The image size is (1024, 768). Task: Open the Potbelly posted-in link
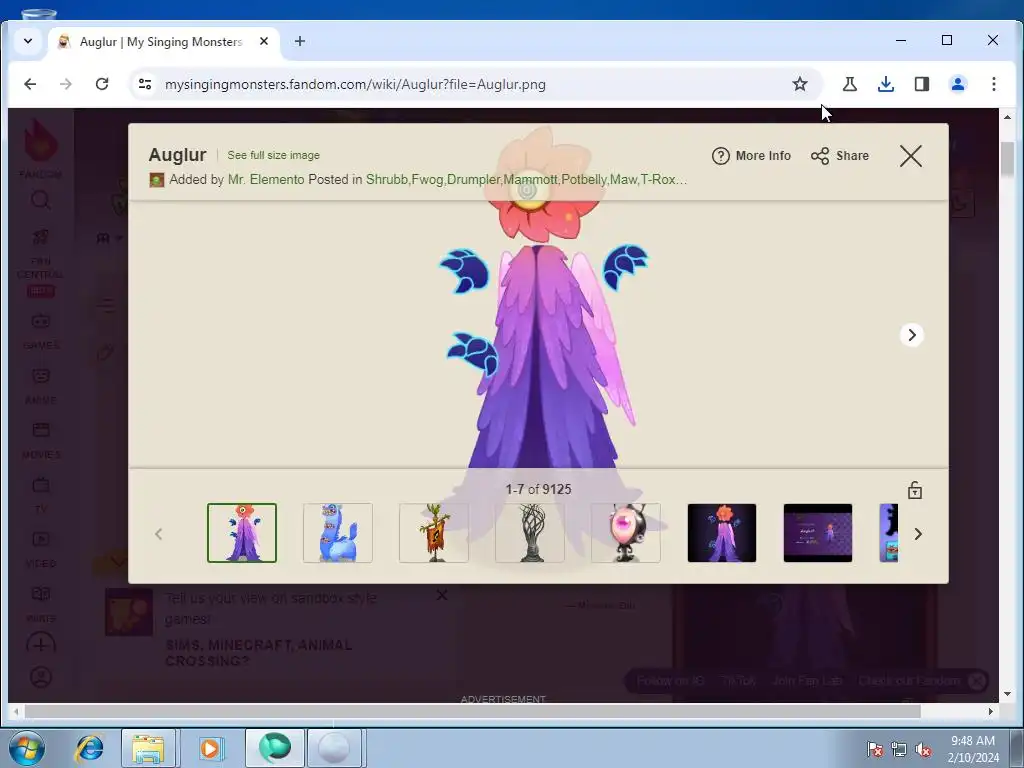pos(584,179)
